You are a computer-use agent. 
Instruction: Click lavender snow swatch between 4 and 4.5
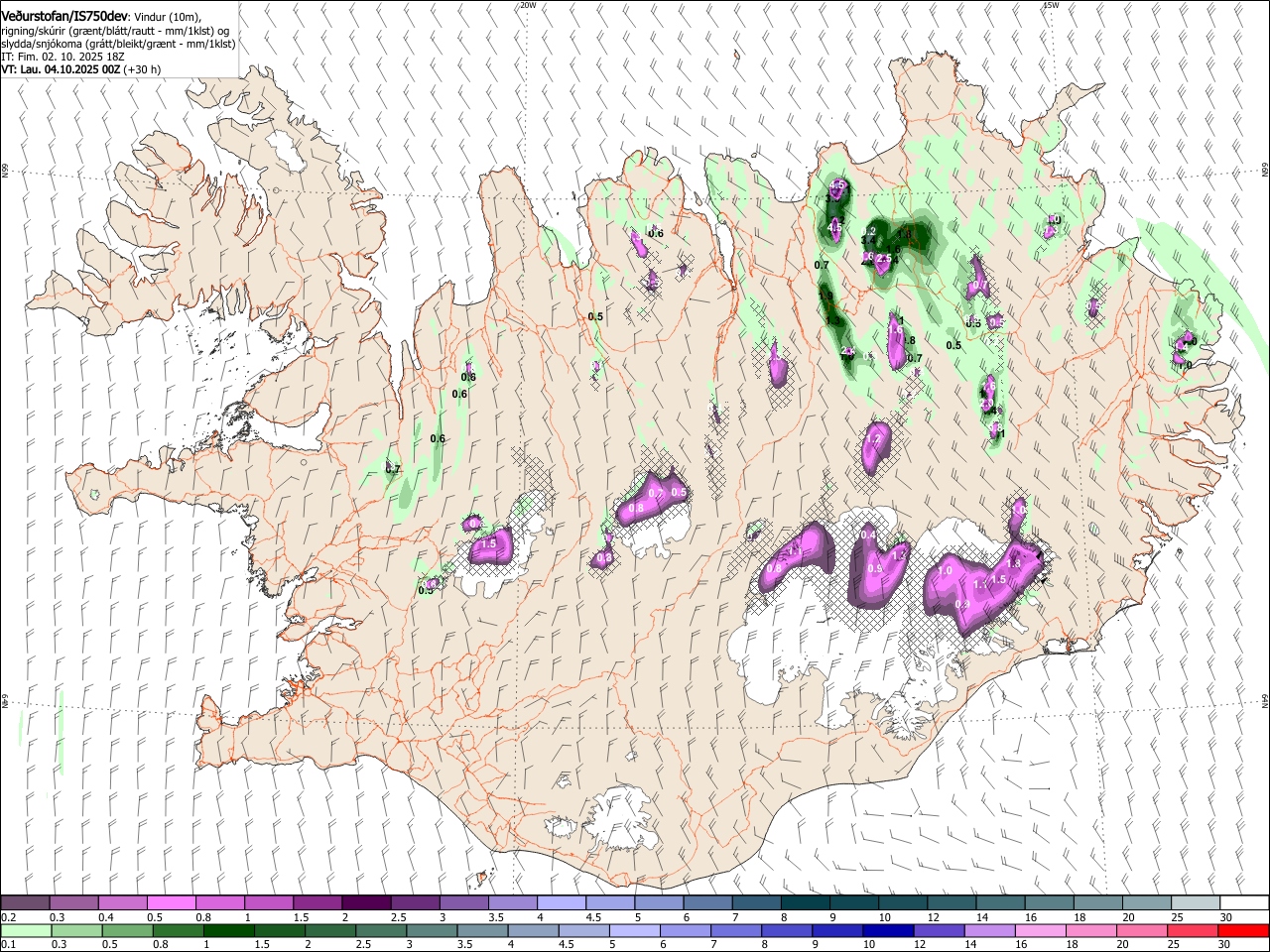tap(561, 902)
